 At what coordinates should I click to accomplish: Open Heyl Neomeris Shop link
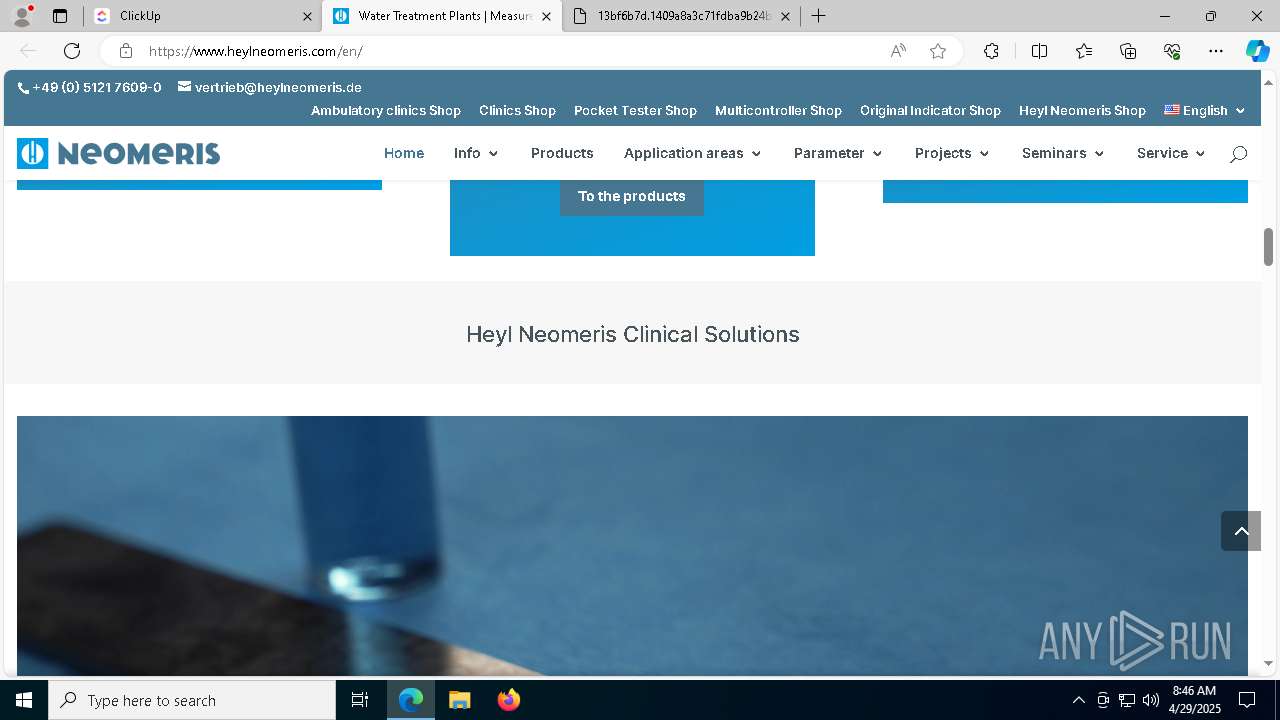point(1082,111)
